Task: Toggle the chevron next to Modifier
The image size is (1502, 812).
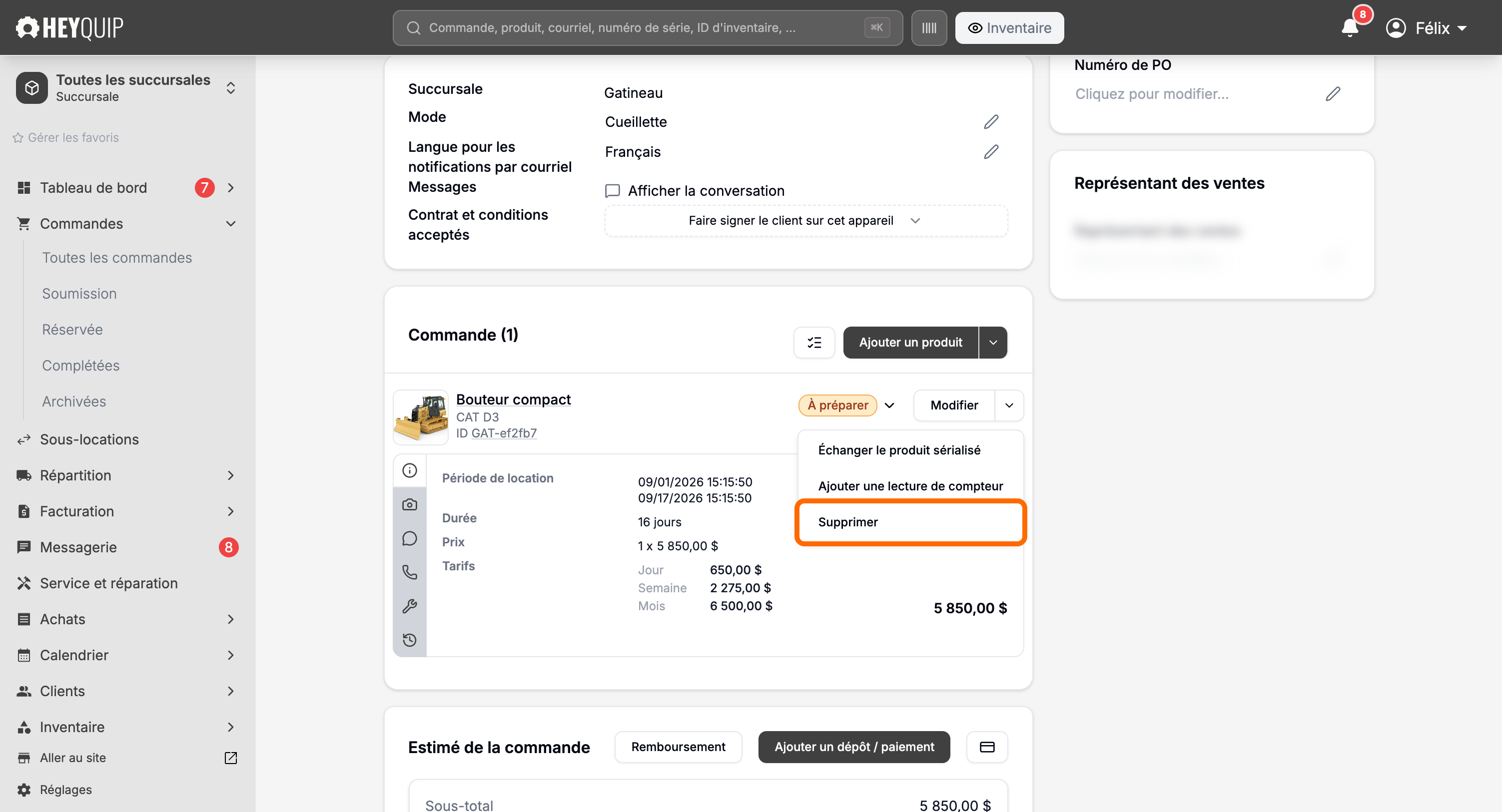Action: (x=1009, y=406)
